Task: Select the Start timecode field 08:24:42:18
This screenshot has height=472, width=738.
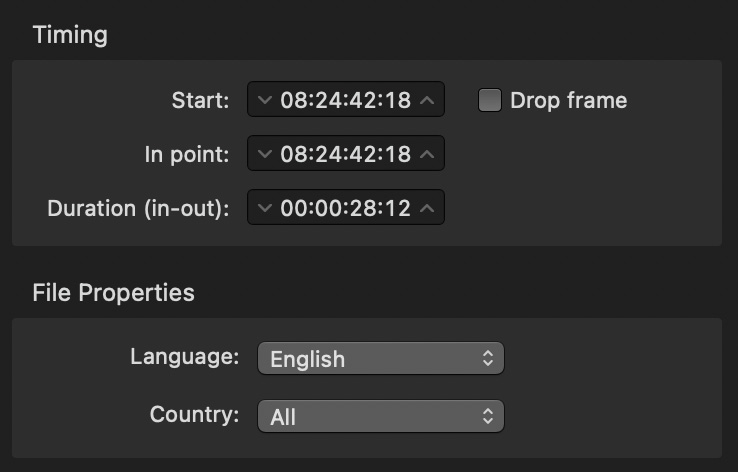Action: click(x=345, y=100)
